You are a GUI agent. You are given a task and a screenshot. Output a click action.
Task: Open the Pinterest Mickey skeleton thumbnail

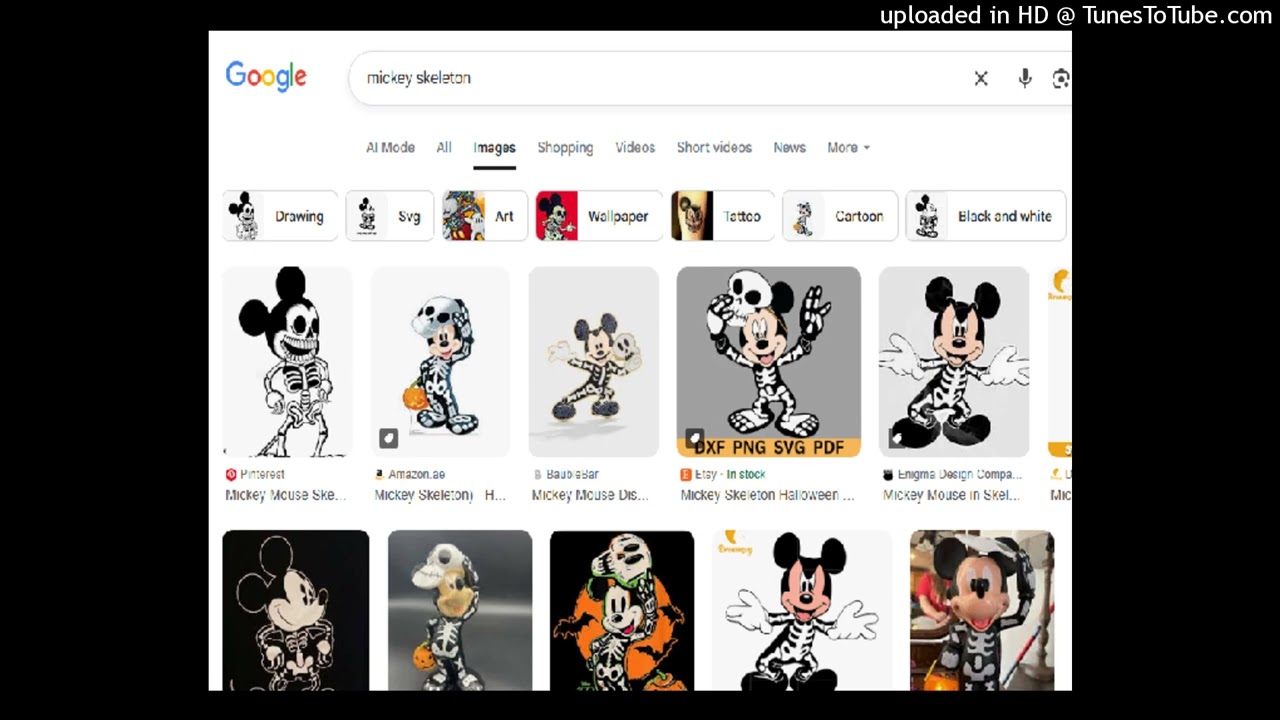(x=288, y=362)
